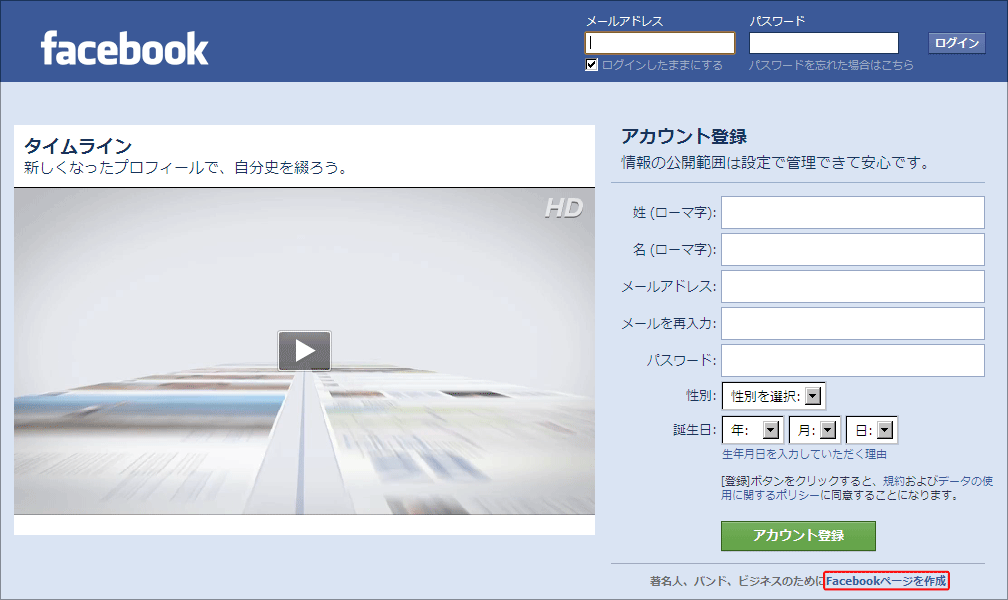Viewport: 1008px width, 600px height.
Task: Click the facebook logo
Action: (124, 49)
